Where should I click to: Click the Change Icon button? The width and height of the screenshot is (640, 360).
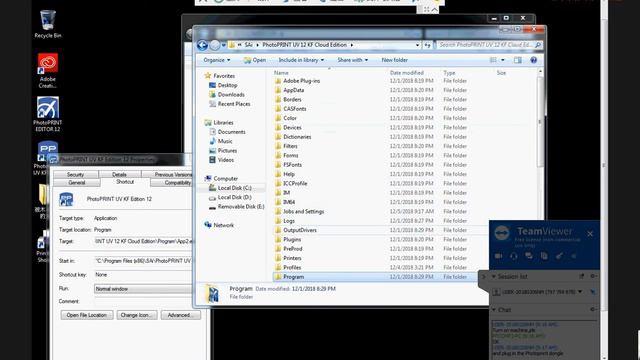point(137,315)
